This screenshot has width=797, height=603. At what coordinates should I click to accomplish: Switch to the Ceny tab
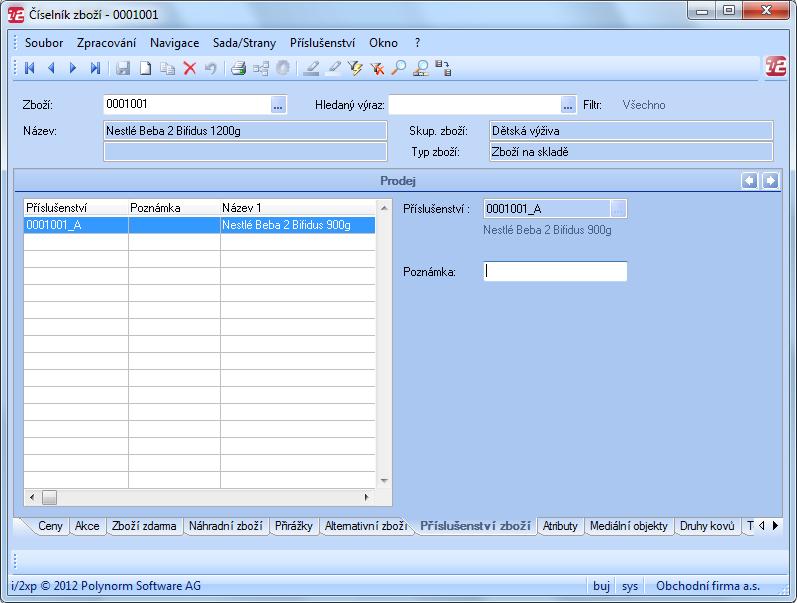50,526
